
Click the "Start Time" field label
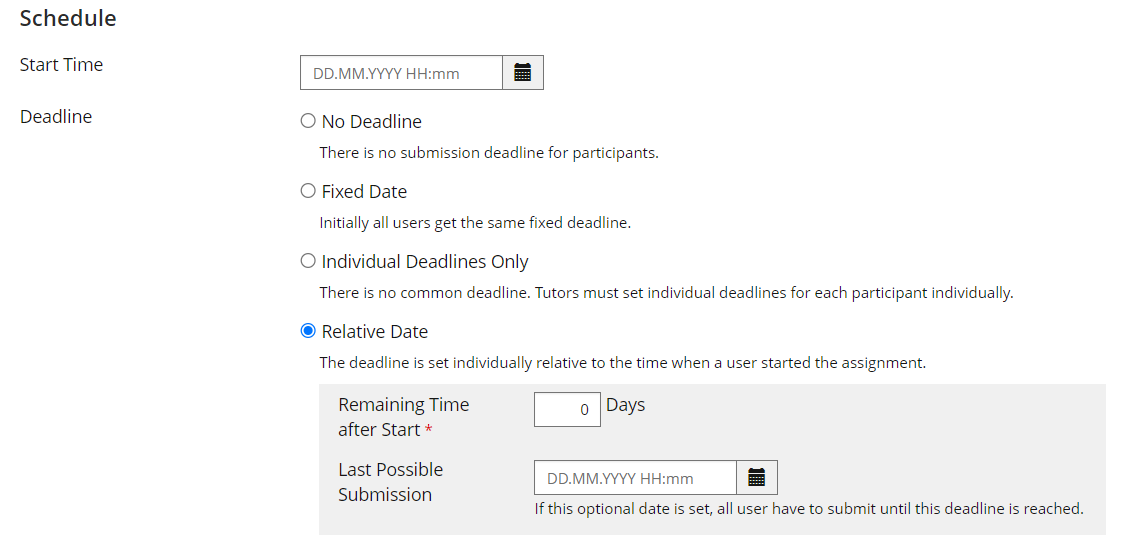pos(61,65)
